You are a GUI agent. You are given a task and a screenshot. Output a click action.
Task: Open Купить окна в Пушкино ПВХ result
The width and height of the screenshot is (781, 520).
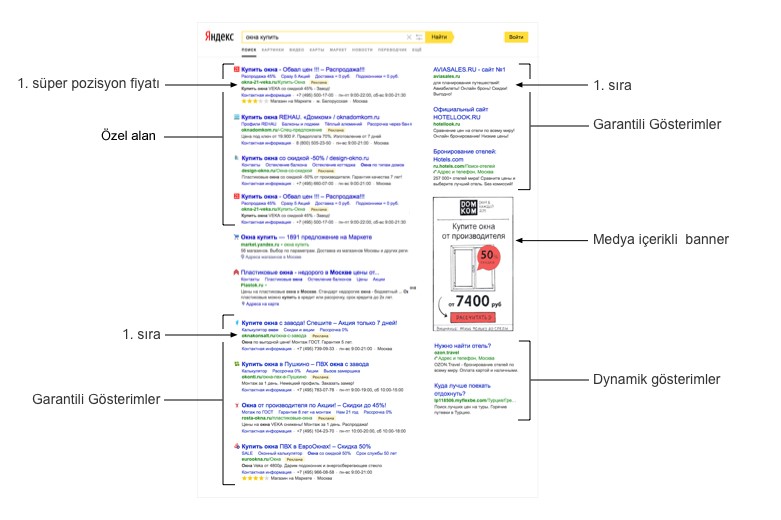305,364
